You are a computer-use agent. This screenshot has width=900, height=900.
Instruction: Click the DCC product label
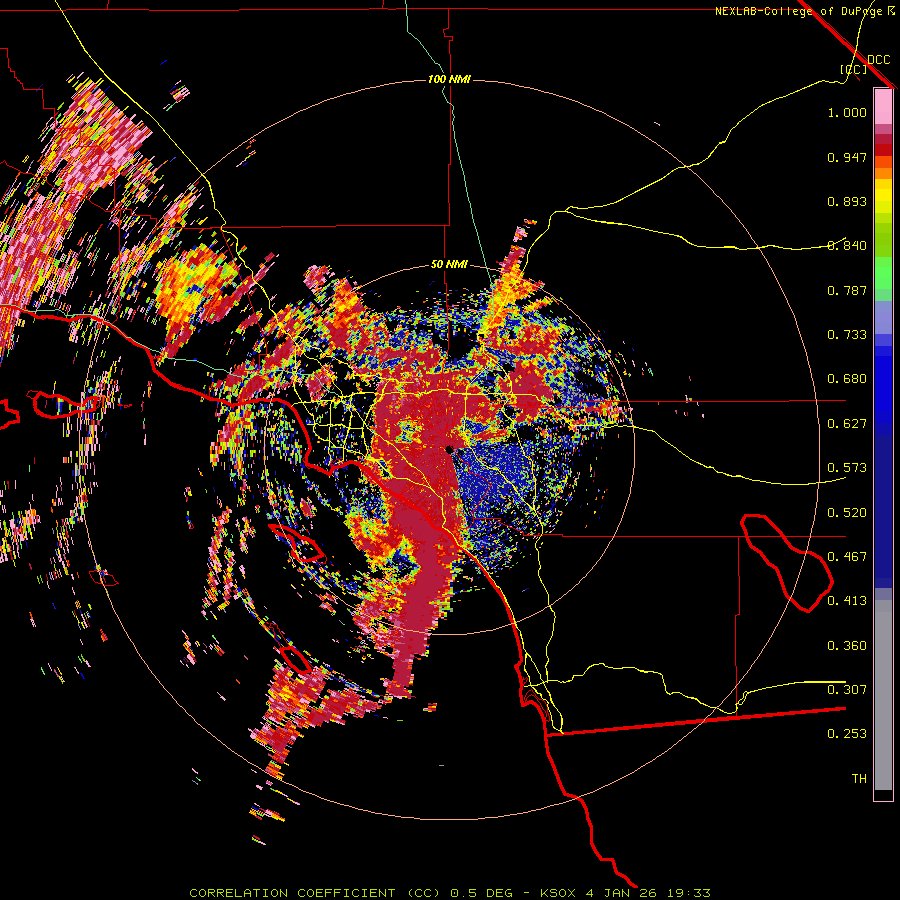(878, 60)
